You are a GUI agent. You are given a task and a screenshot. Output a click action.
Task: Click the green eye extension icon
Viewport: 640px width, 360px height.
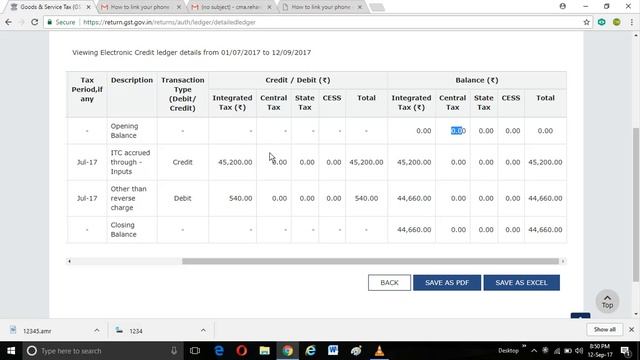tap(602, 22)
